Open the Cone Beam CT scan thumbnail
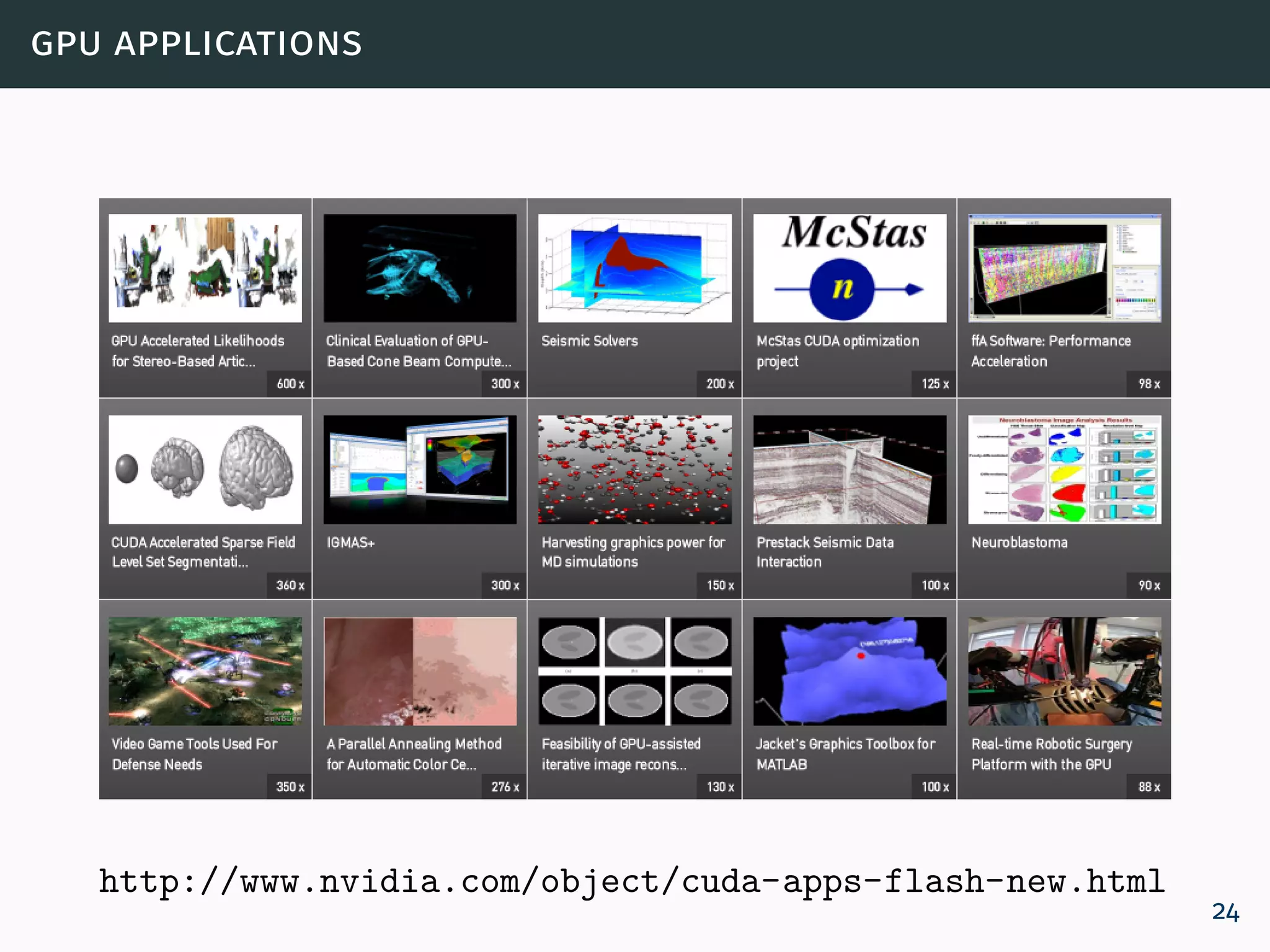1270x952 pixels. point(420,268)
